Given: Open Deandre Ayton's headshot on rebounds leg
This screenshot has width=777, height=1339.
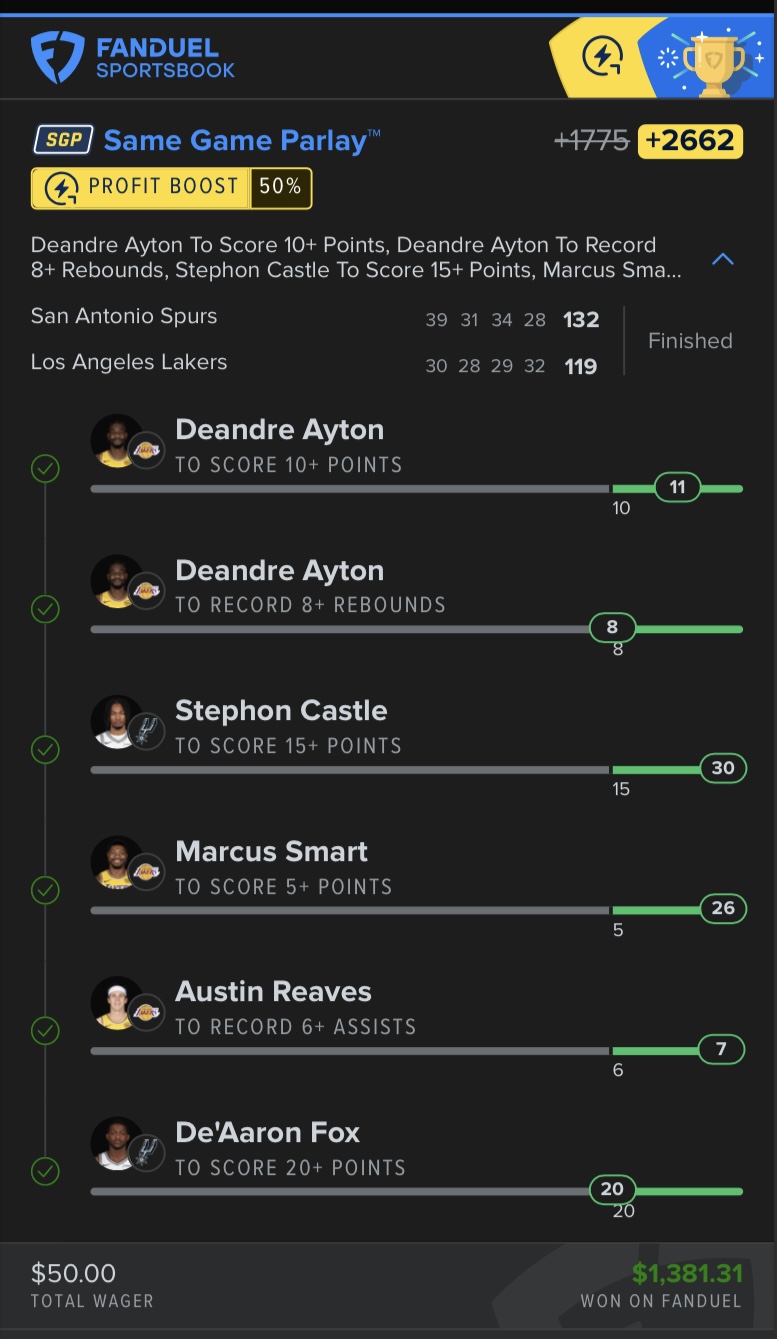Looking at the screenshot, I should click(115, 580).
